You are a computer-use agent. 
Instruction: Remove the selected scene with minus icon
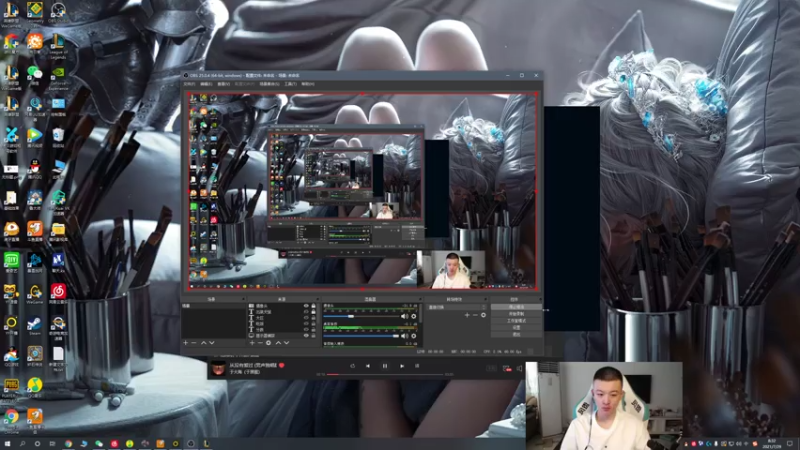194,343
